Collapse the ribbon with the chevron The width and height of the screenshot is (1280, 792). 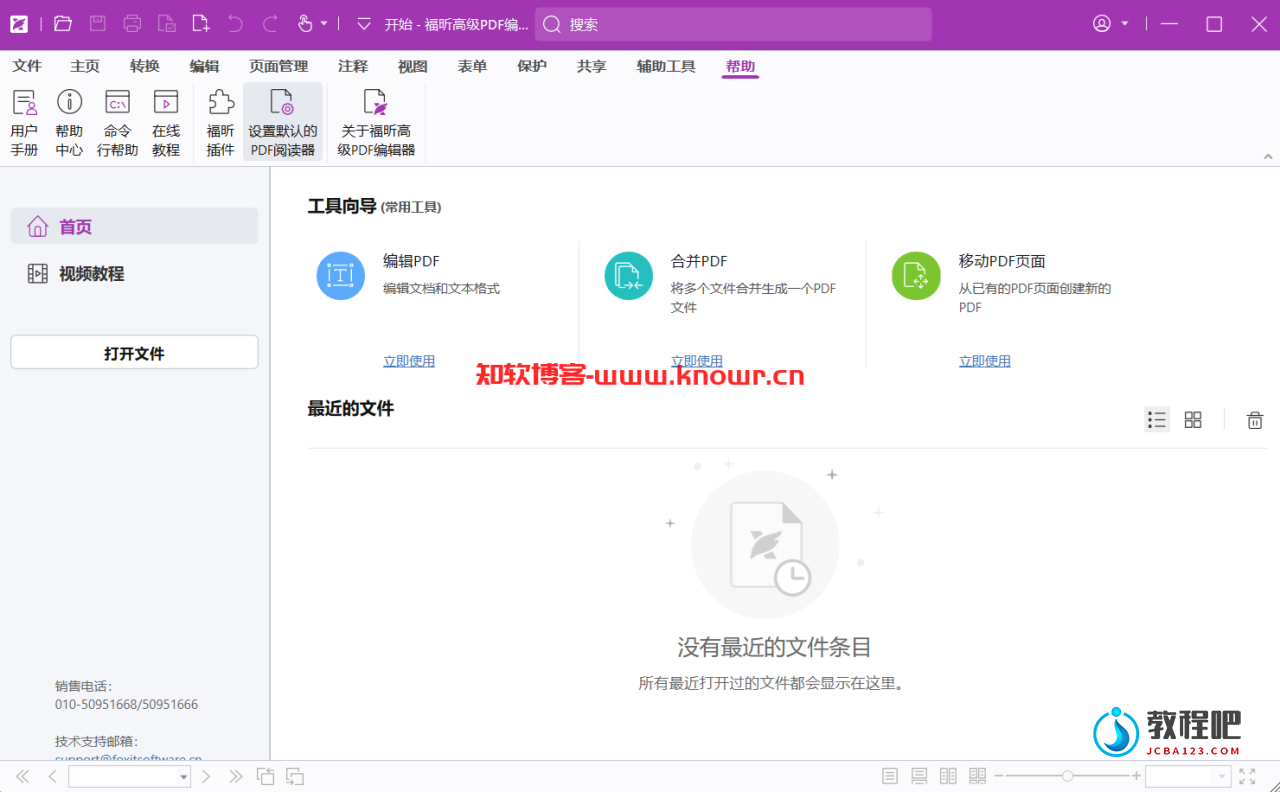click(1268, 157)
